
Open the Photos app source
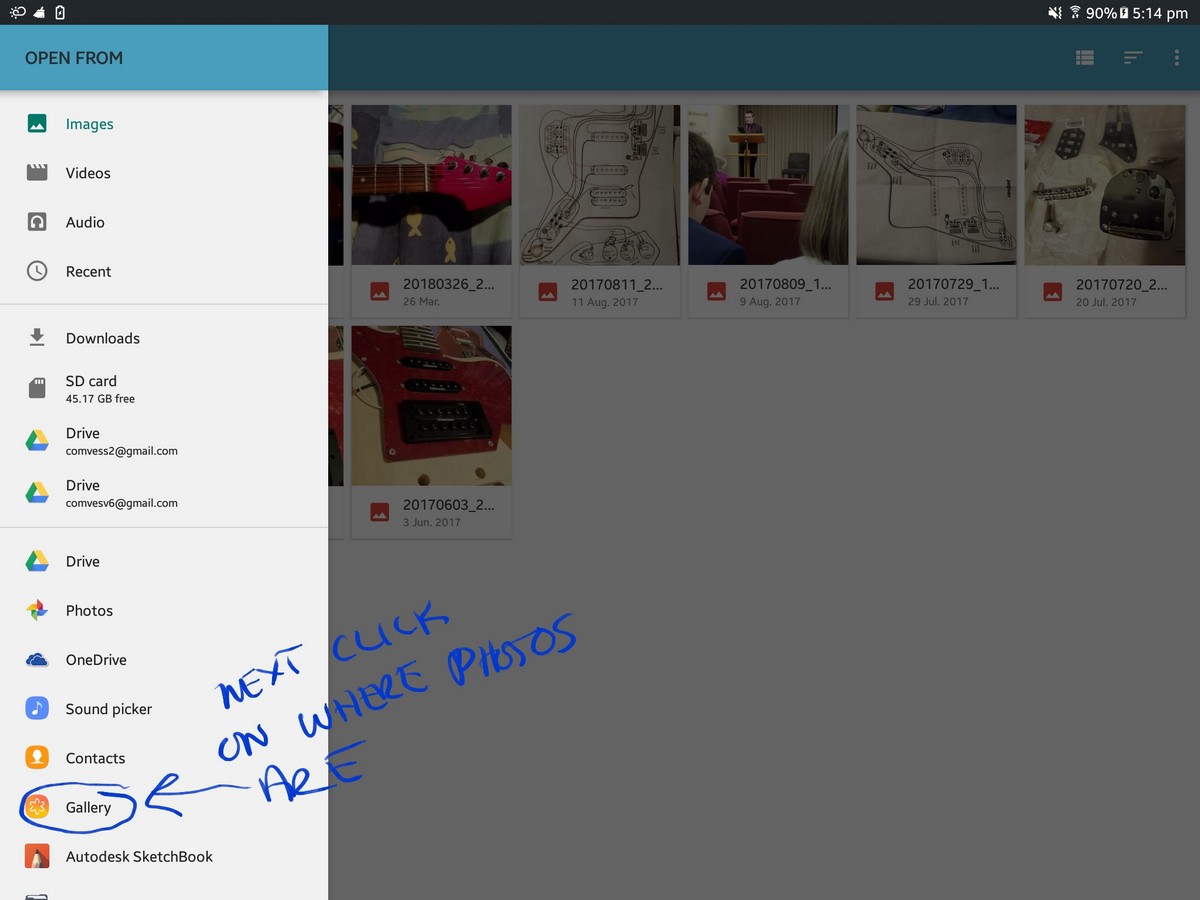tap(89, 610)
